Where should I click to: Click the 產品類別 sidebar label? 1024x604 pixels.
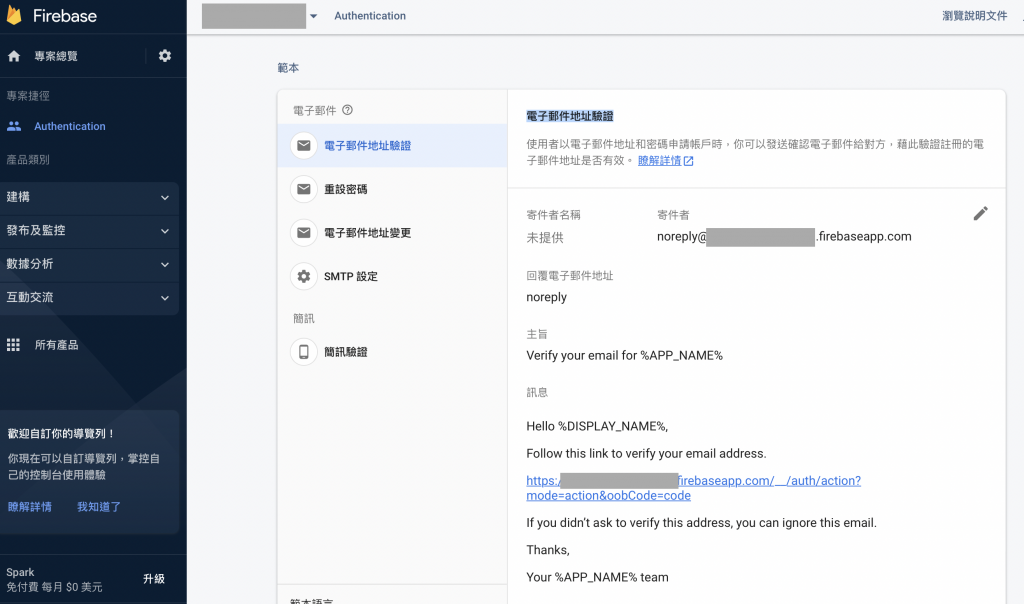[28, 159]
